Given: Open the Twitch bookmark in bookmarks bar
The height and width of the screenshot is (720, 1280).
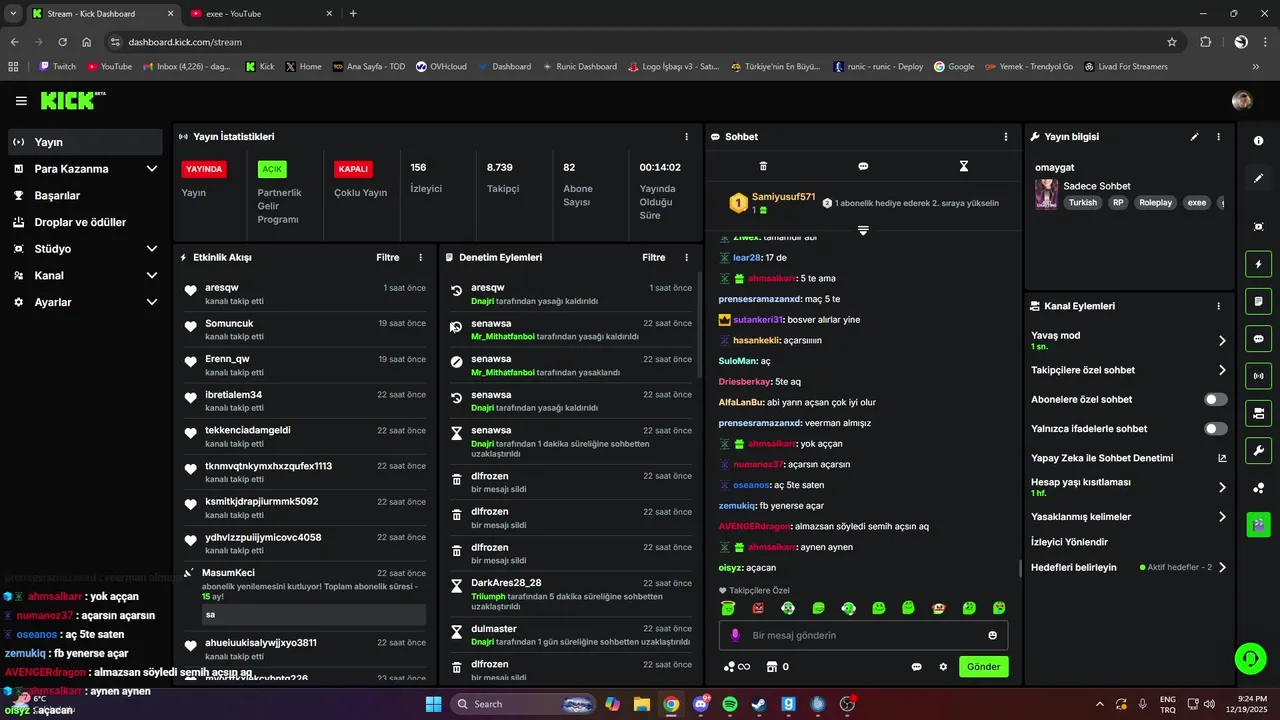Looking at the screenshot, I should [57, 67].
